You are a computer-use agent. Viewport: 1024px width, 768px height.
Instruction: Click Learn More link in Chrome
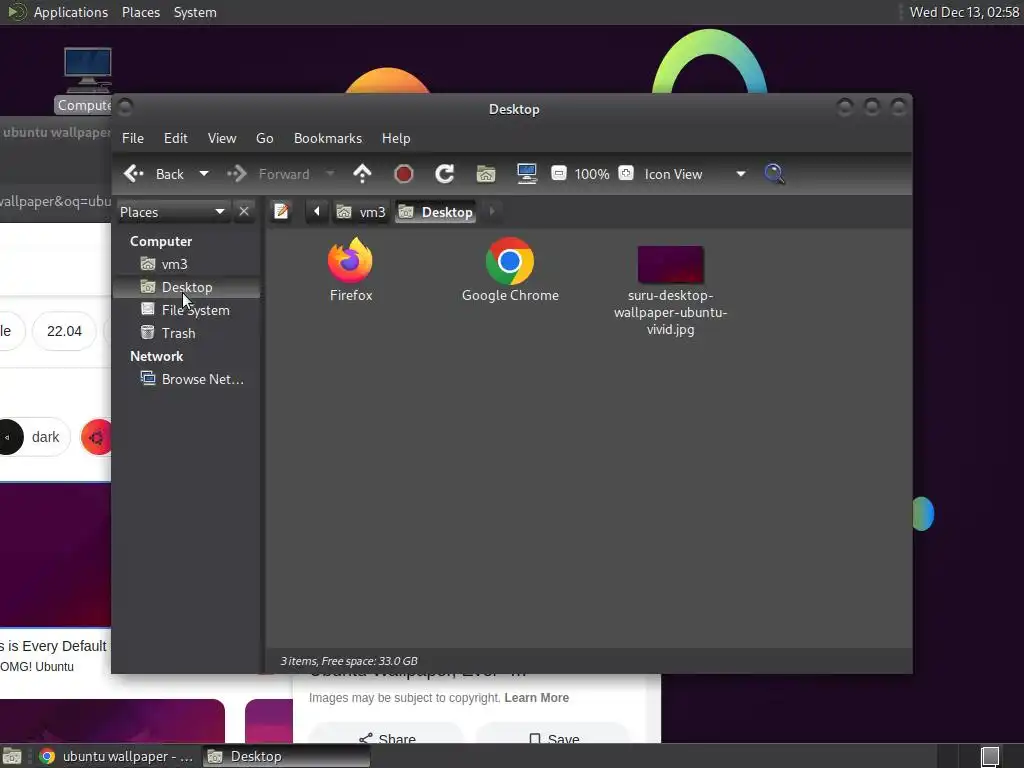(536, 697)
